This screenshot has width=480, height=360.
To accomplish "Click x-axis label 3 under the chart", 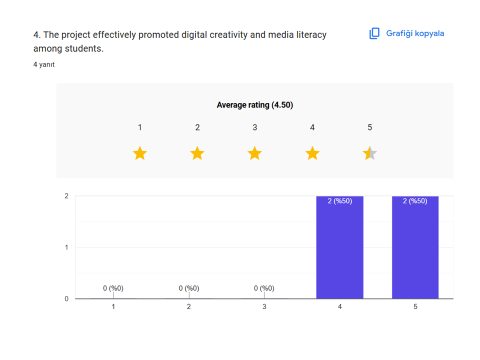I will pyautogui.click(x=264, y=307).
